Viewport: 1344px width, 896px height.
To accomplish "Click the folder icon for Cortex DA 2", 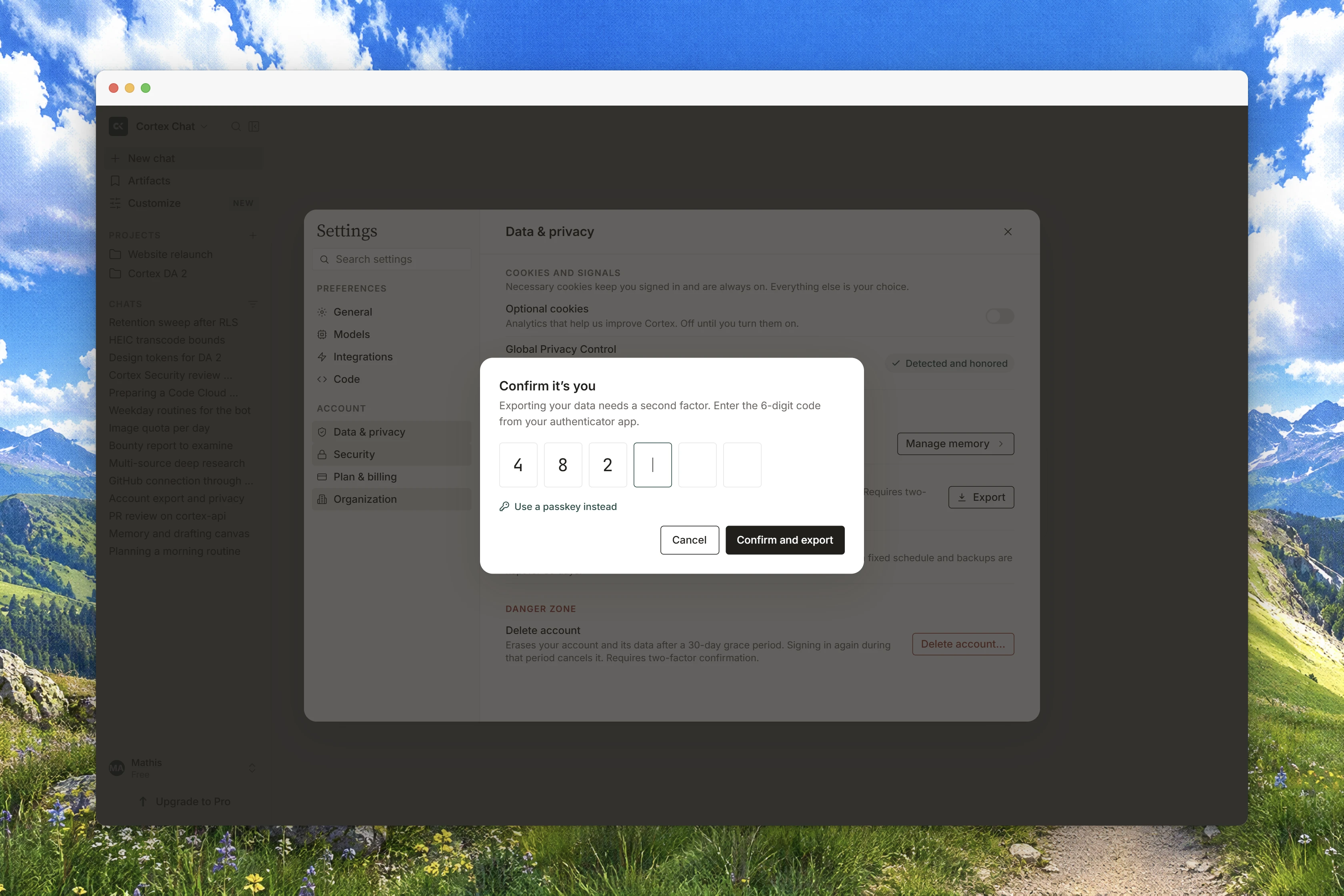I will point(115,274).
